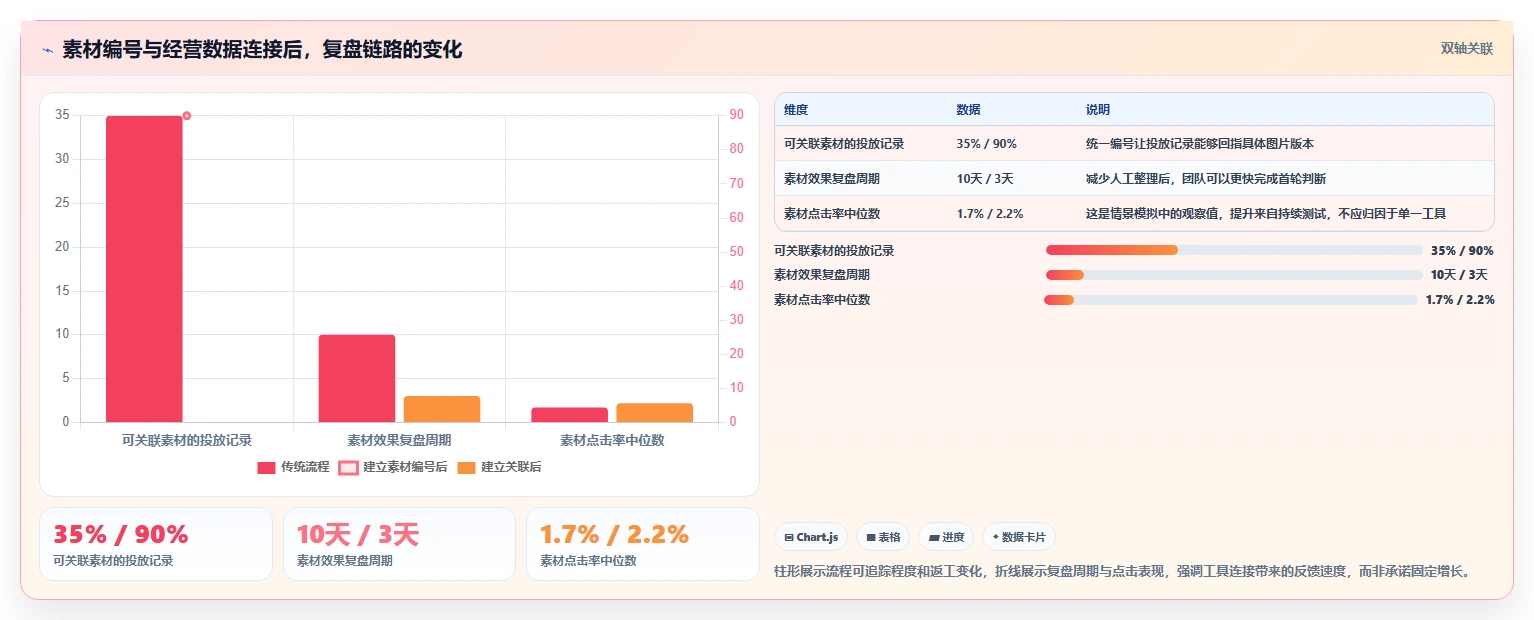Click right axis value 90

[x=736, y=115]
